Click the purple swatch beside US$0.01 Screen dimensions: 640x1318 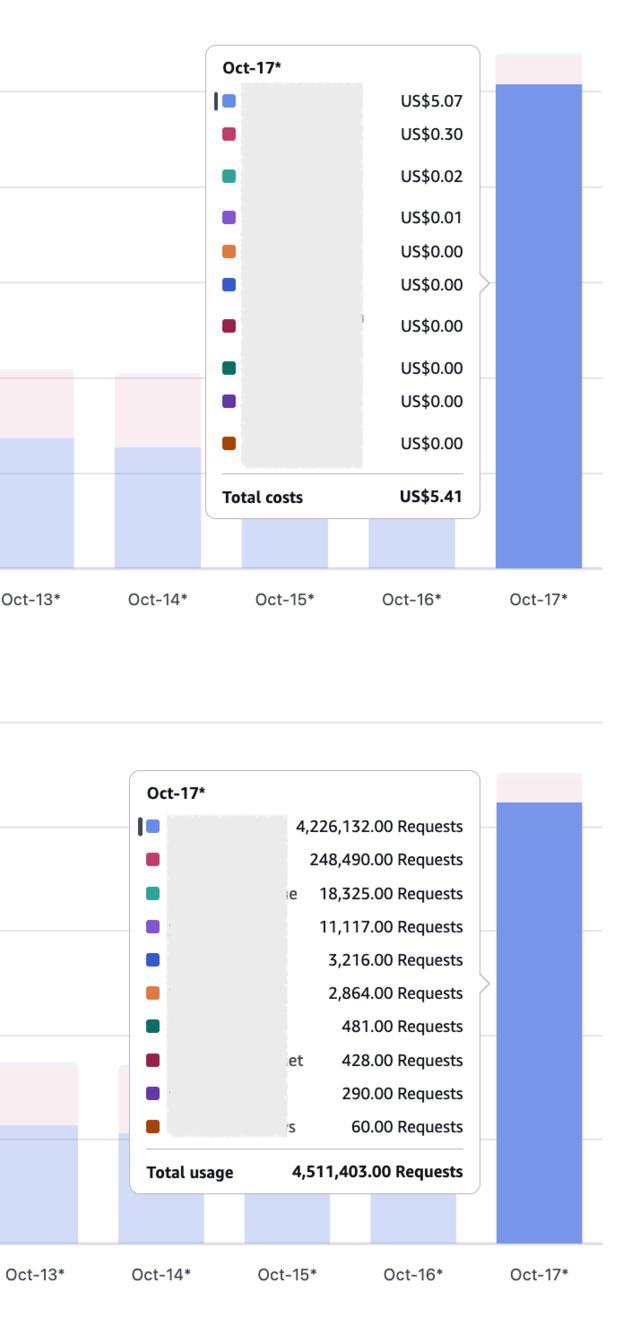tap(229, 217)
